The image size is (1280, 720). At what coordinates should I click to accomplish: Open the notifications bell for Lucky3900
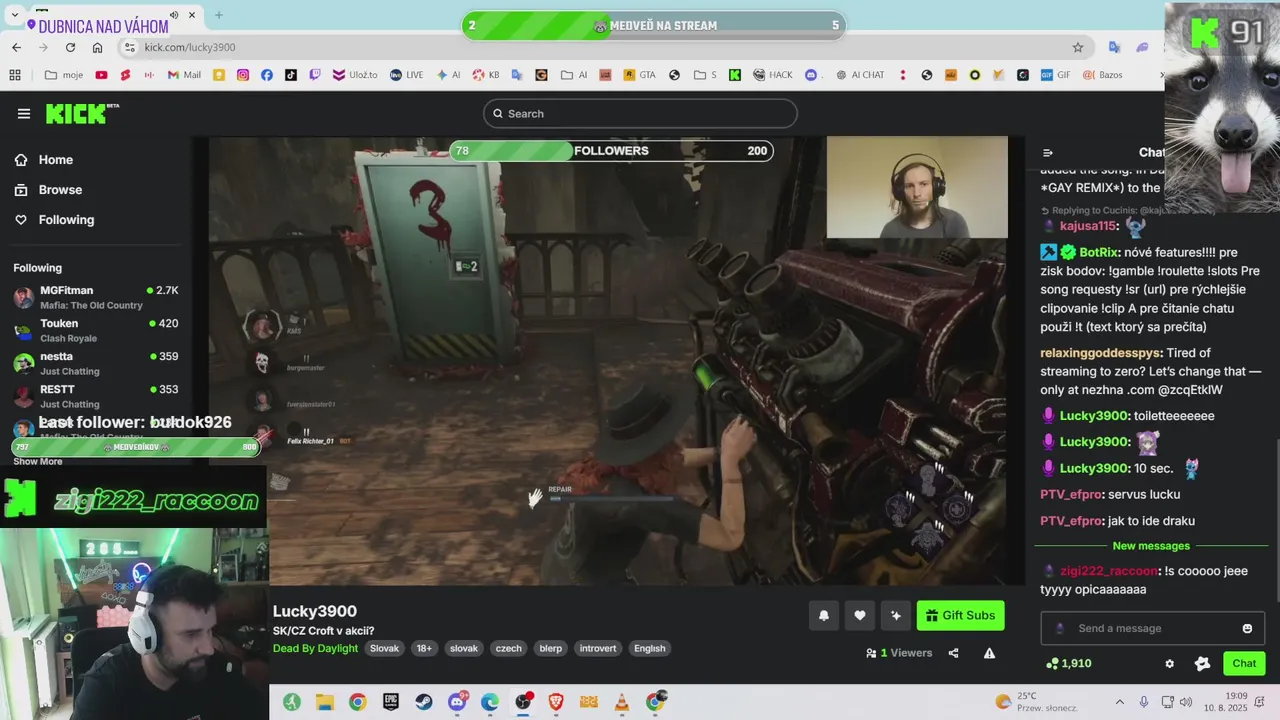coord(824,616)
